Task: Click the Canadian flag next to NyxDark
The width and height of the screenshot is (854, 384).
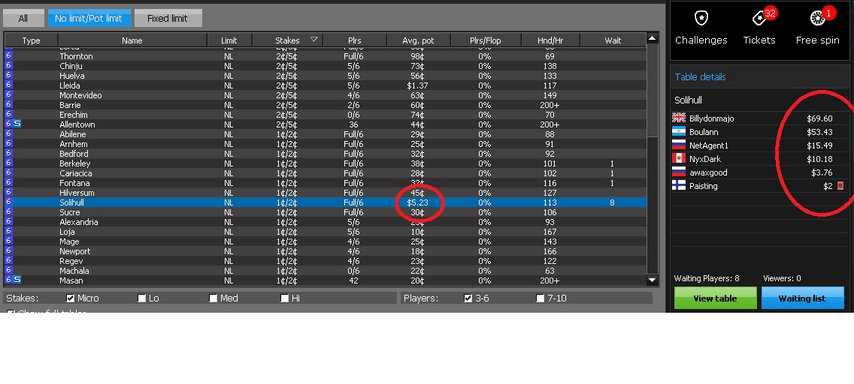Action: pos(679,159)
